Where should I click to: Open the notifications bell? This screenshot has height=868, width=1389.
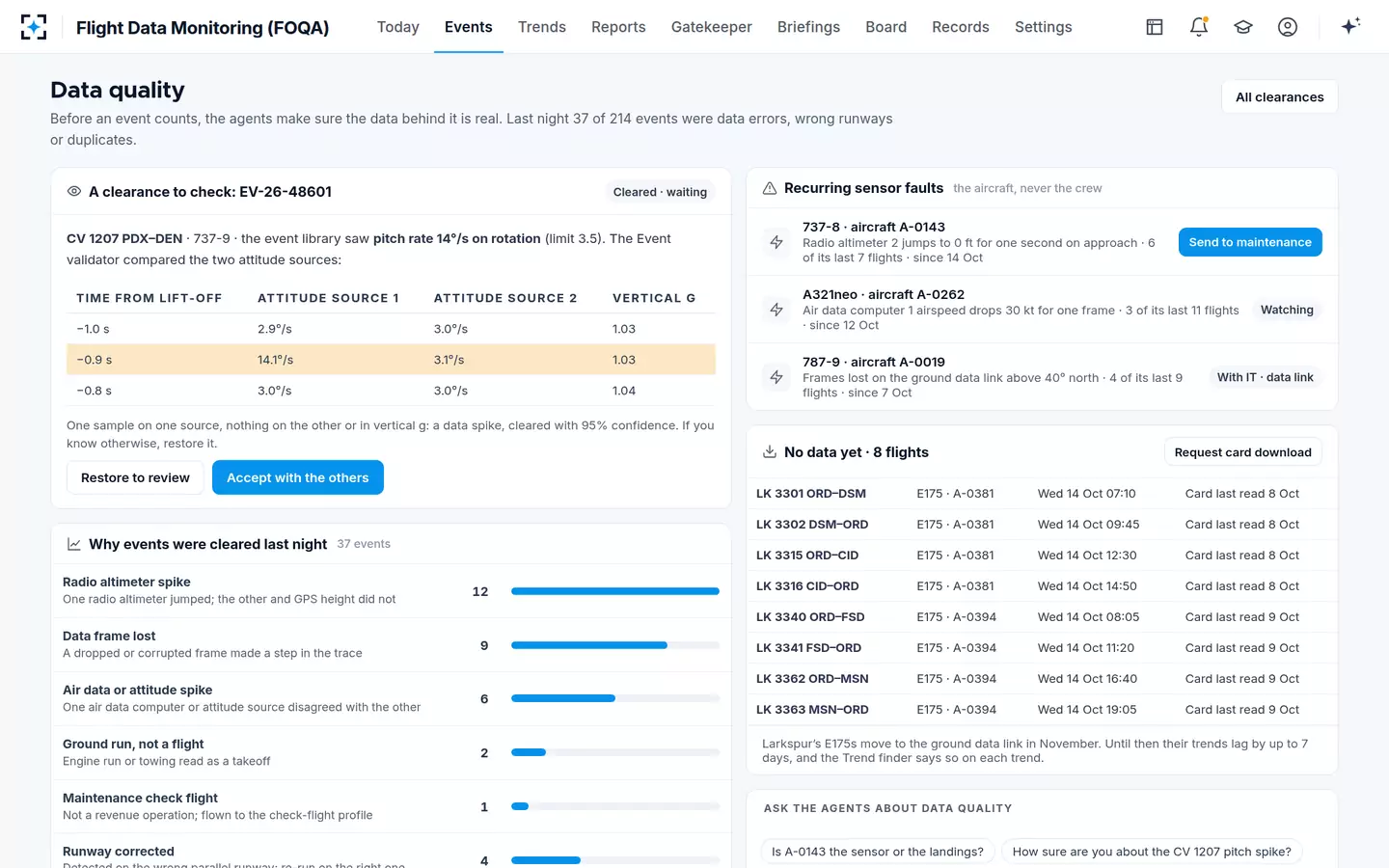pyautogui.click(x=1199, y=27)
